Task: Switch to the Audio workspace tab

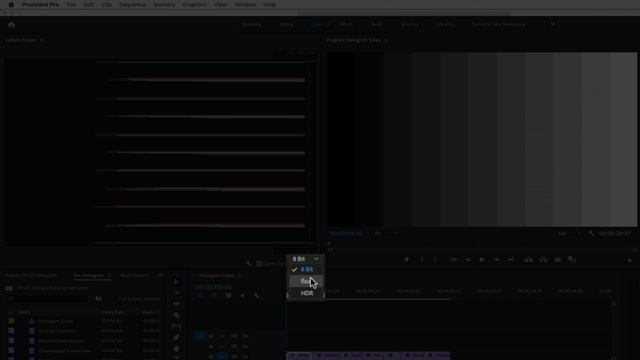Action: click(x=376, y=24)
